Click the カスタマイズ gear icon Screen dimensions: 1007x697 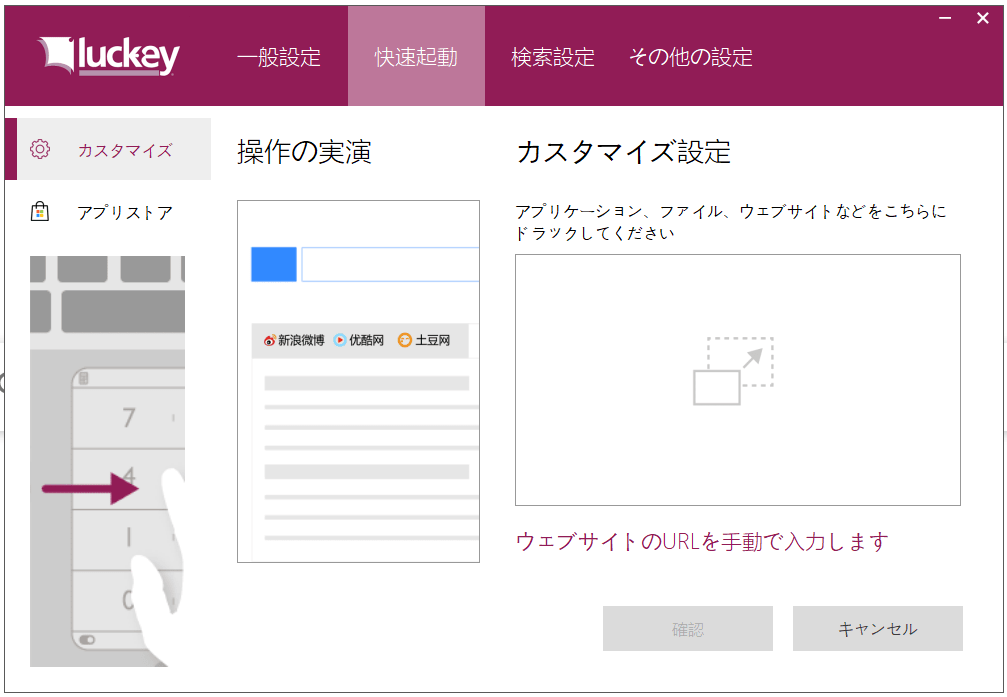point(40,149)
